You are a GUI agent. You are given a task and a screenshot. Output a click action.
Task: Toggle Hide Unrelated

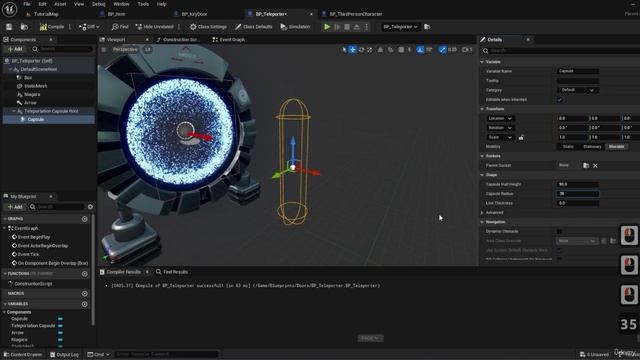pos(154,27)
